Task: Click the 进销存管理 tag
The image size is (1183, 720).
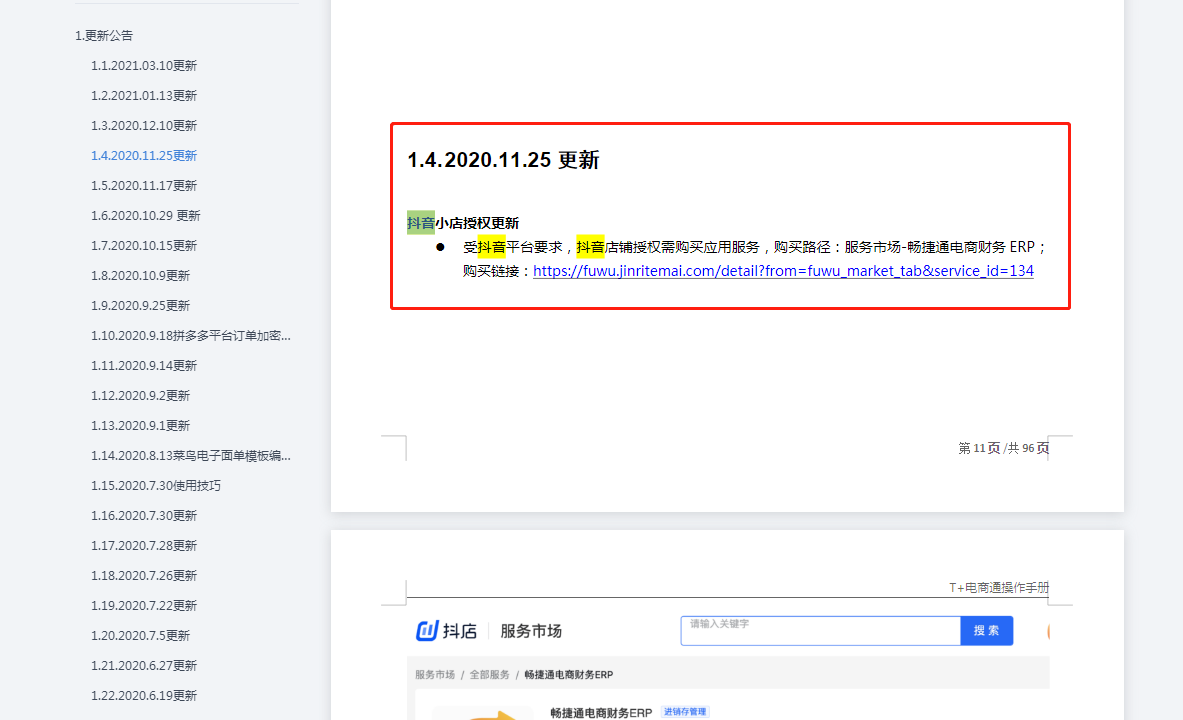Action: click(685, 712)
